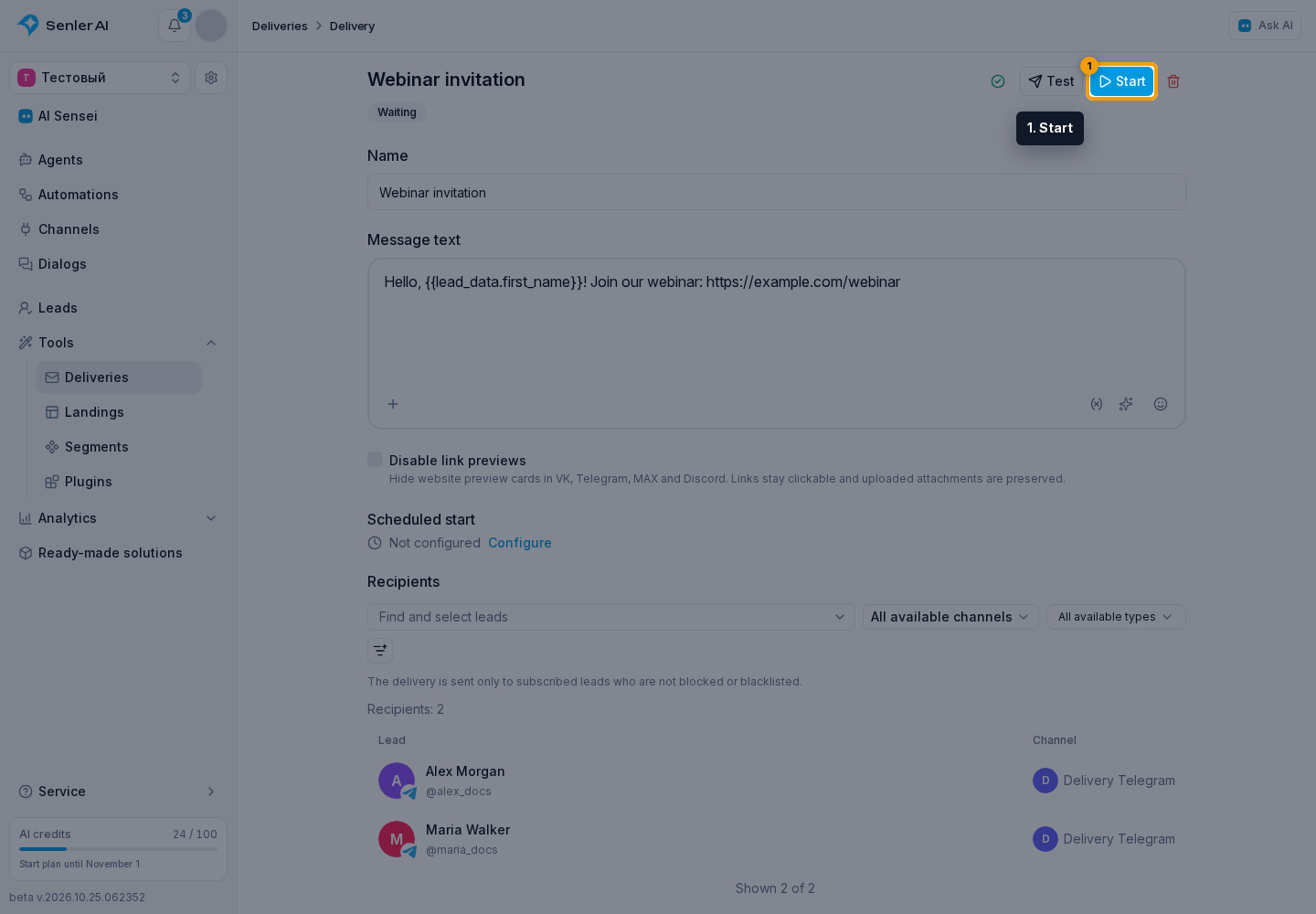The image size is (1316, 914).
Task: Open Ready-made solutions
Action: tap(118, 553)
